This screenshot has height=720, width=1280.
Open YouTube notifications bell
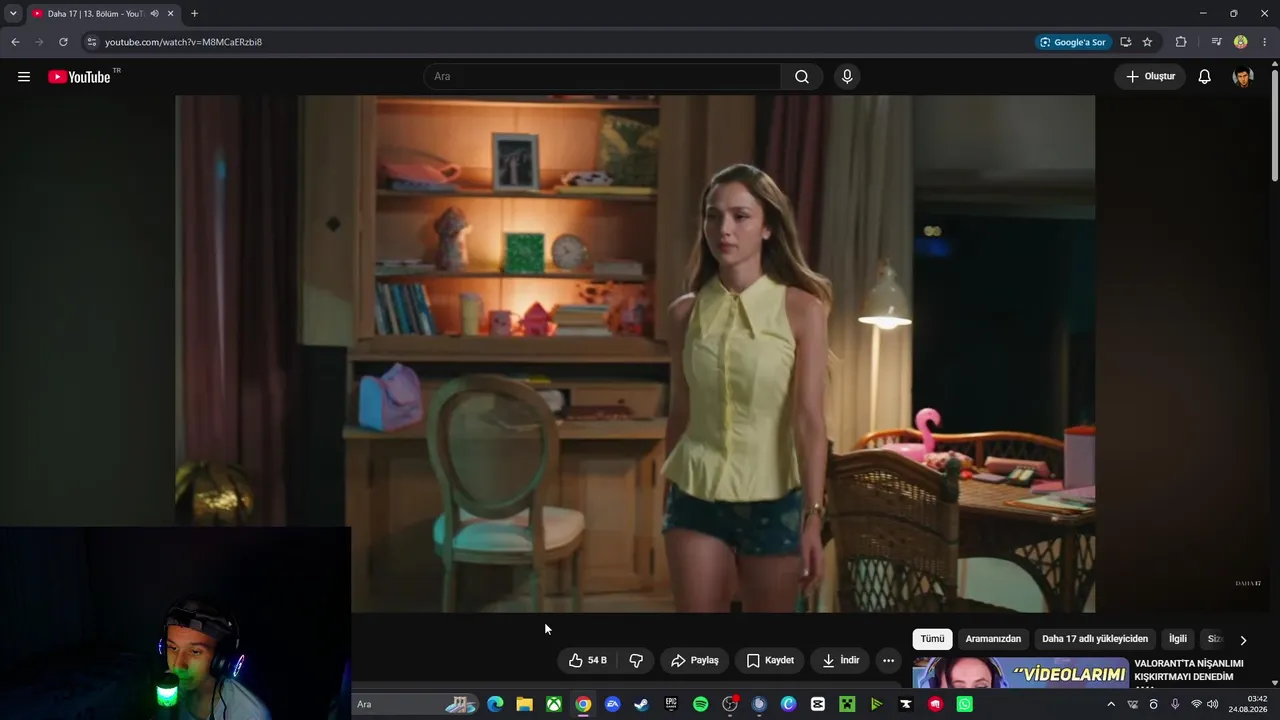1205,77
